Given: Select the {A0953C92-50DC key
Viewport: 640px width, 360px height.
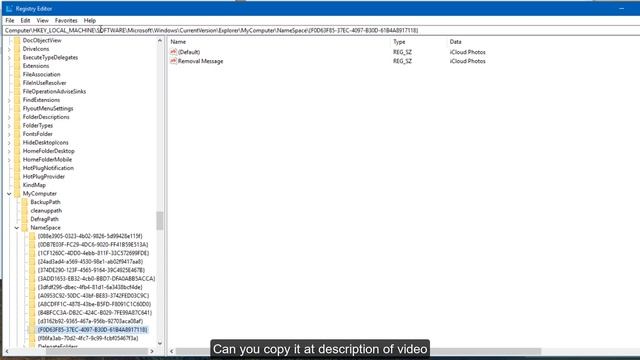Looking at the screenshot, I should click(93, 296).
